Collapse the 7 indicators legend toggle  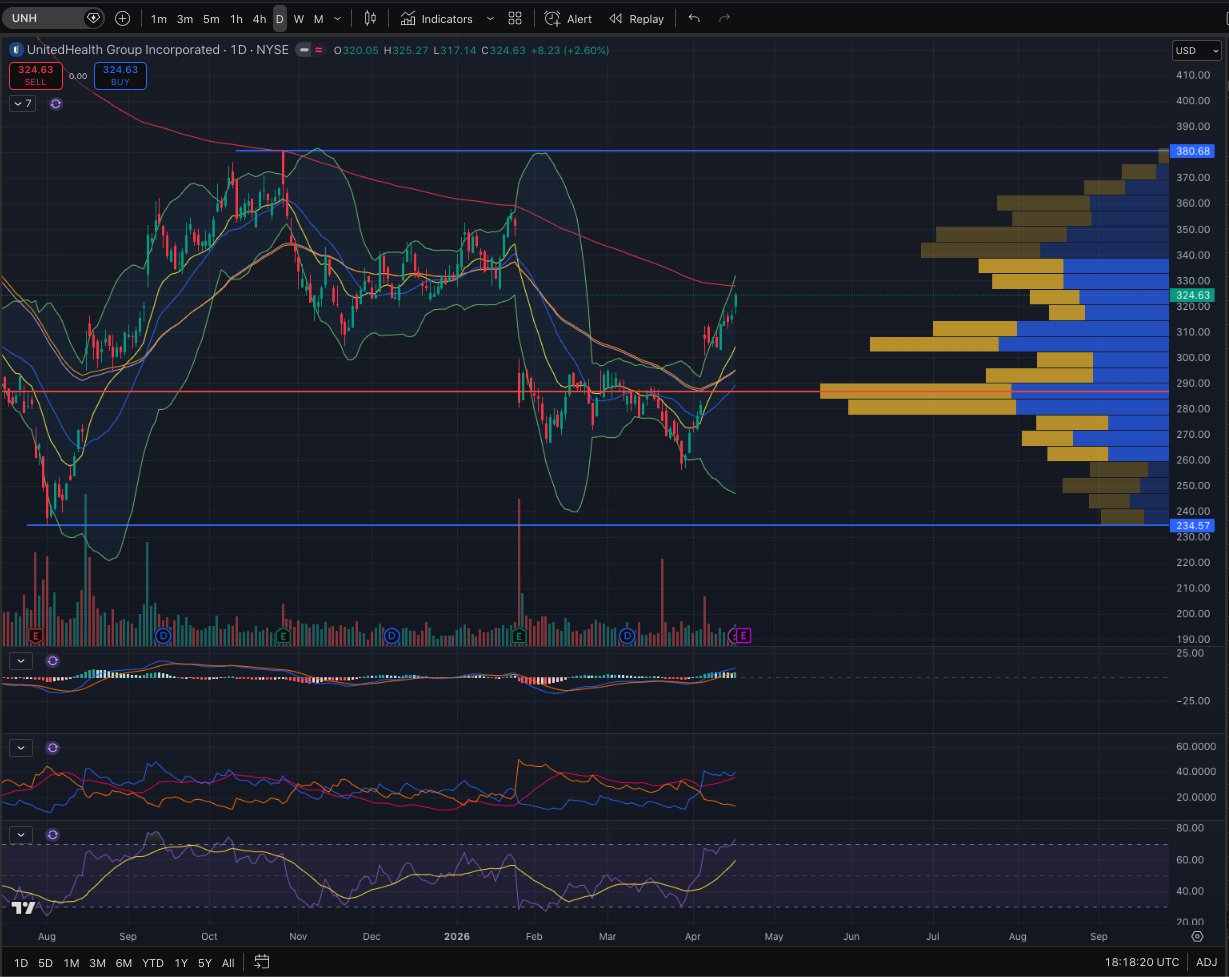pos(23,103)
